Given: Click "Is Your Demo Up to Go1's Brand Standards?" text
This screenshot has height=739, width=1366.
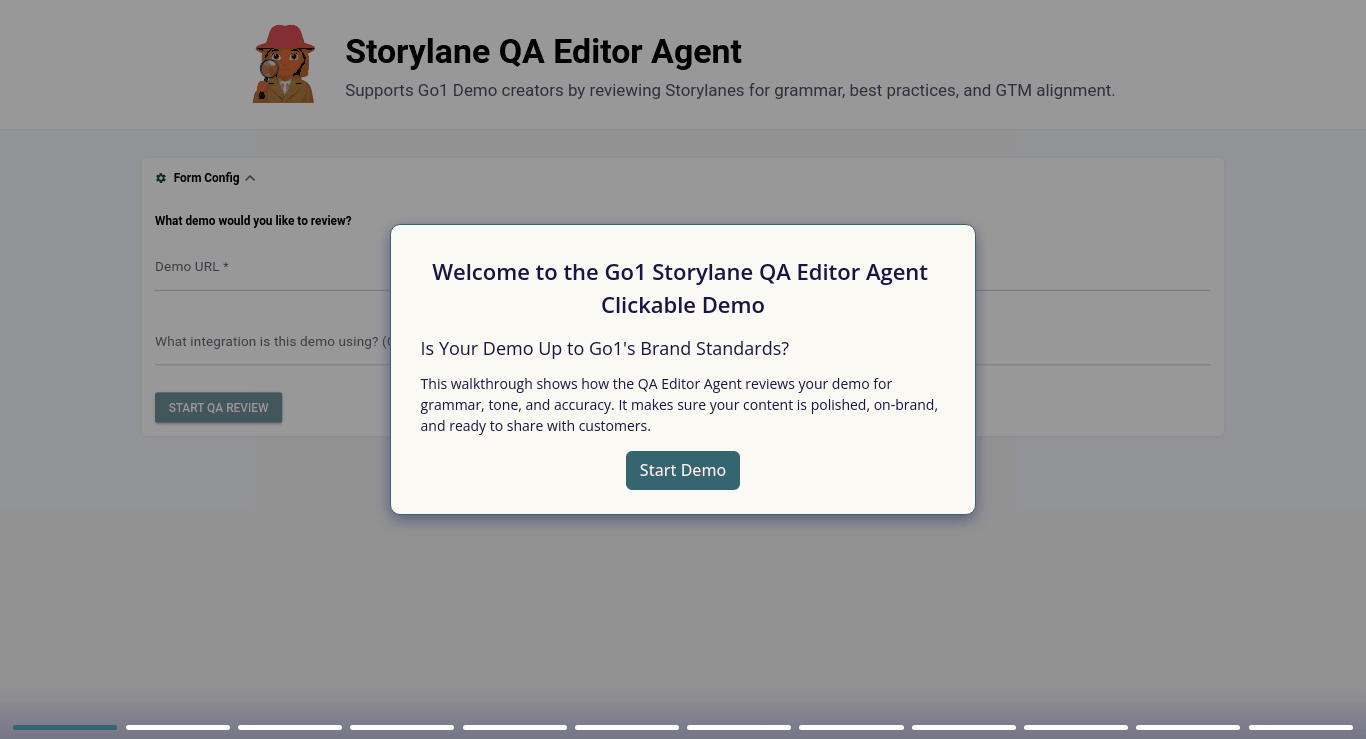Looking at the screenshot, I should point(605,349).
